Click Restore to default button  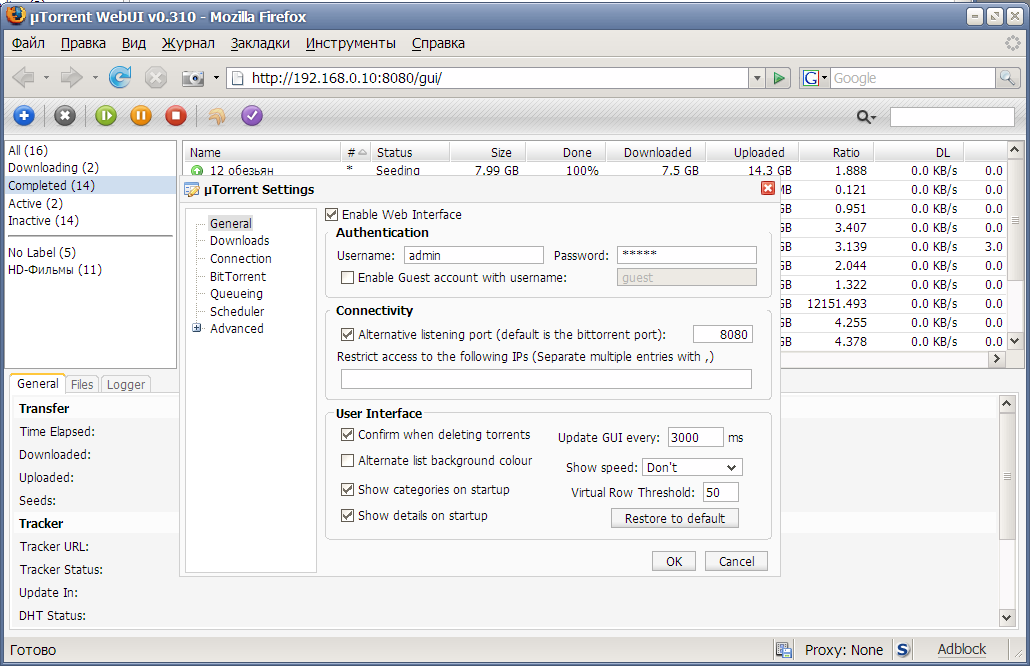[675, 518]
